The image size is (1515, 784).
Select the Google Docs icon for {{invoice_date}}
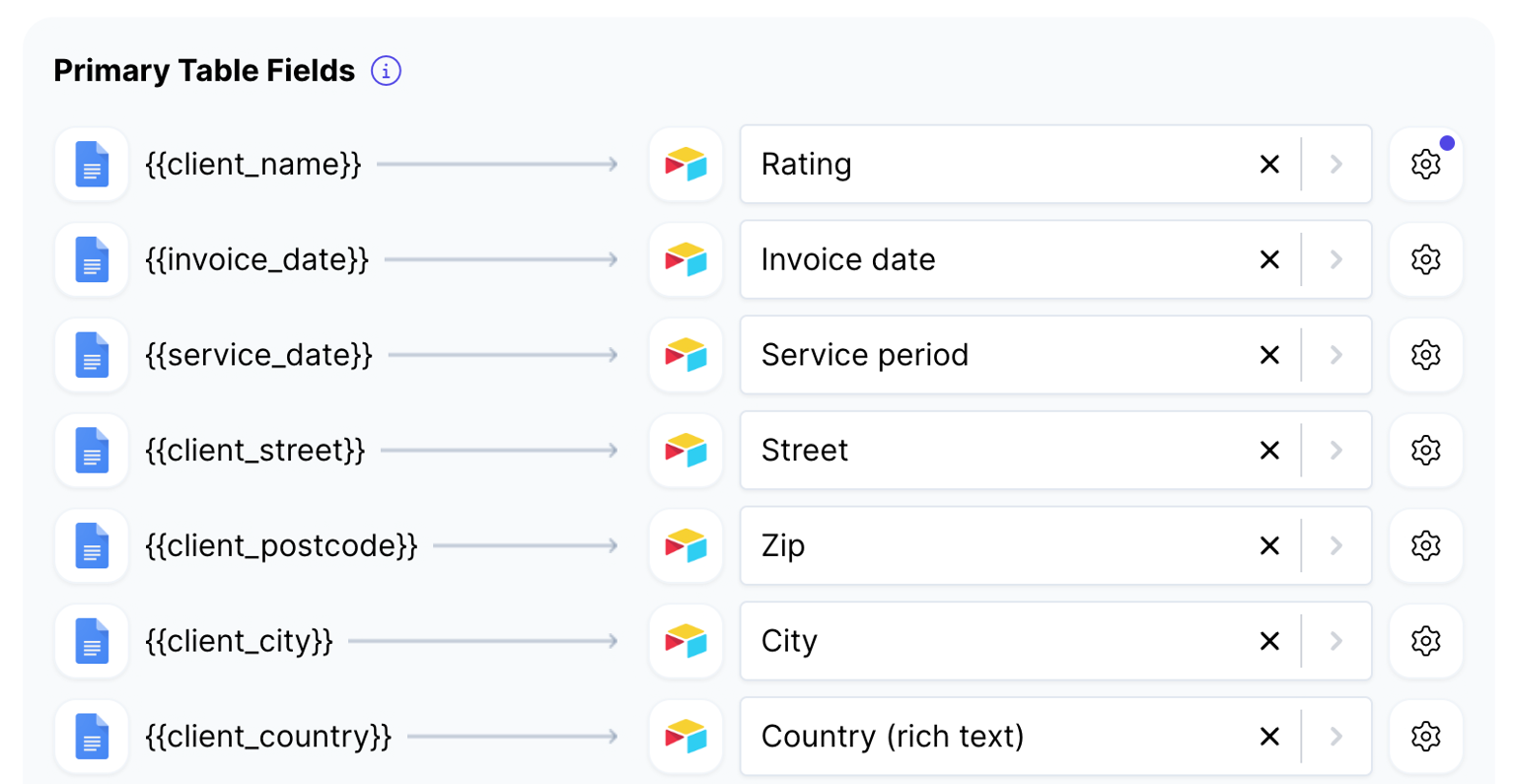(x=92, y=260)
